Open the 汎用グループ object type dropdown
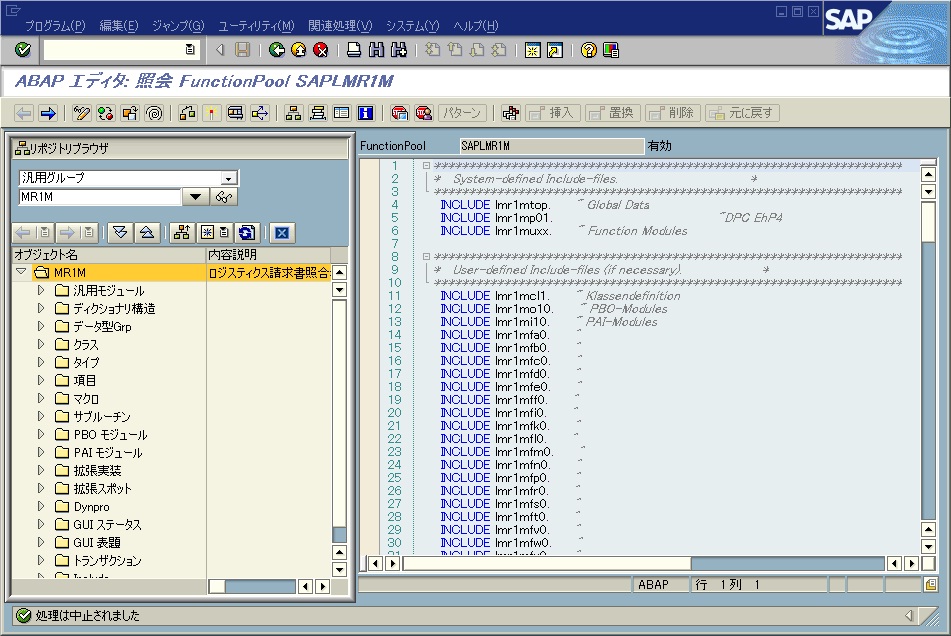951x636 pixels. tap(229, 178)
